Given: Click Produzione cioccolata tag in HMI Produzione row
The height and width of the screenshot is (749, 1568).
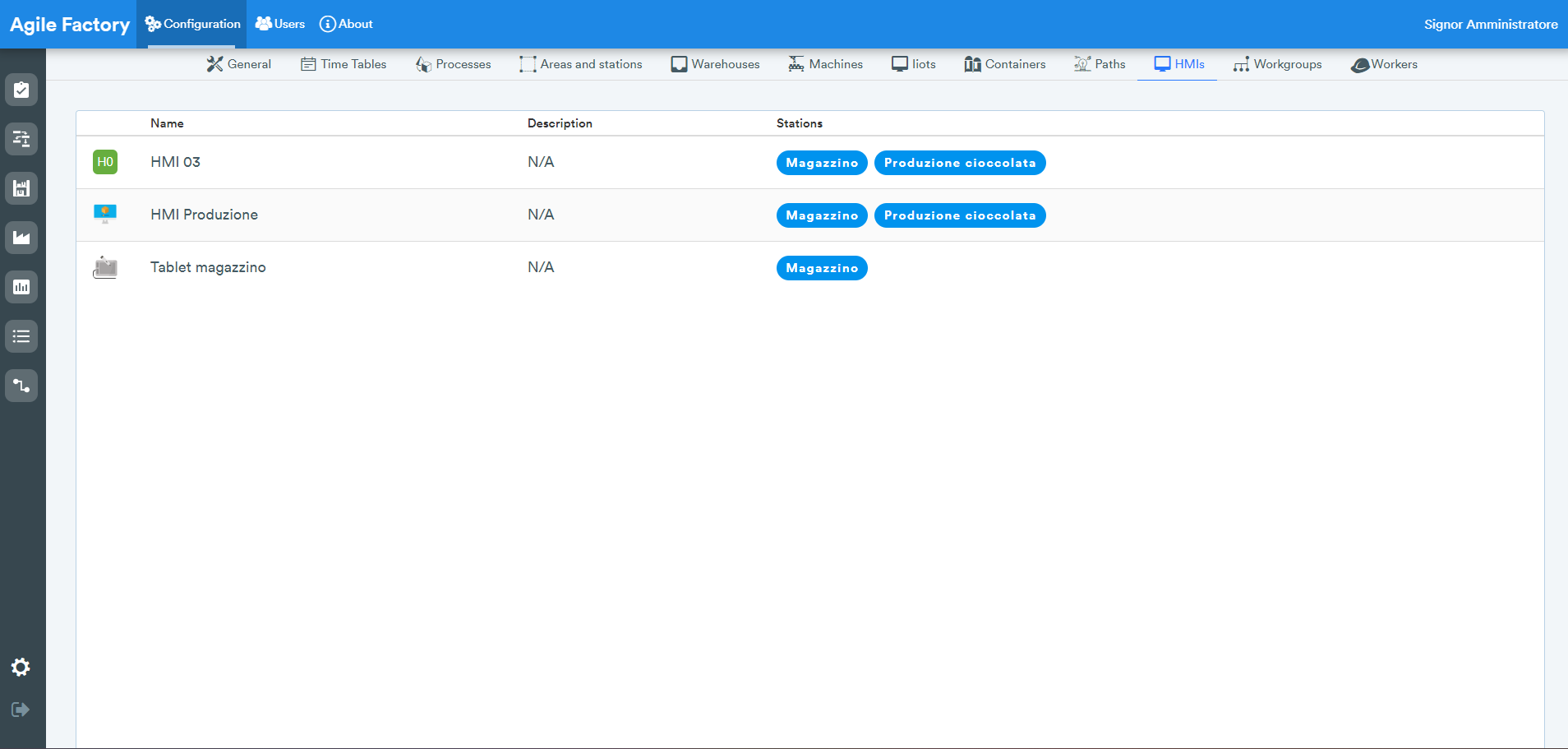Looking at the screenshot, I should click(x=960, y=215).
